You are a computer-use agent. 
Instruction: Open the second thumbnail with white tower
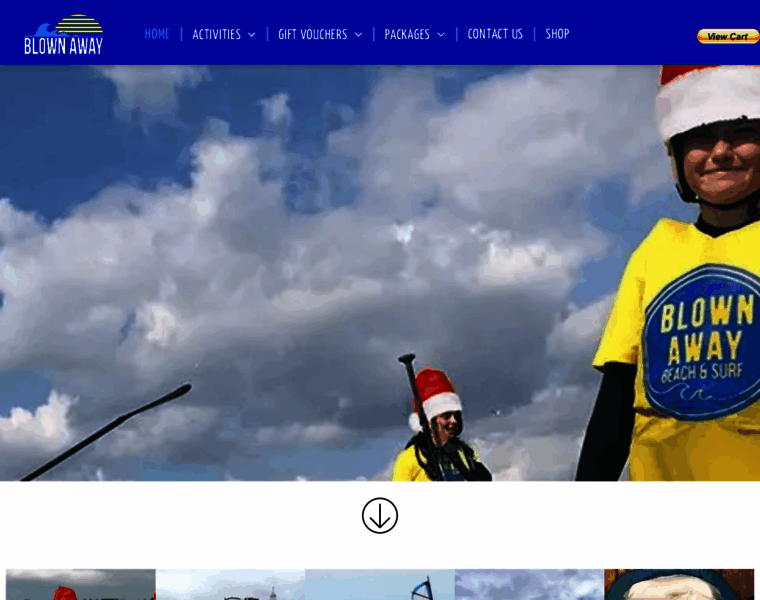[x=230, y=584]
